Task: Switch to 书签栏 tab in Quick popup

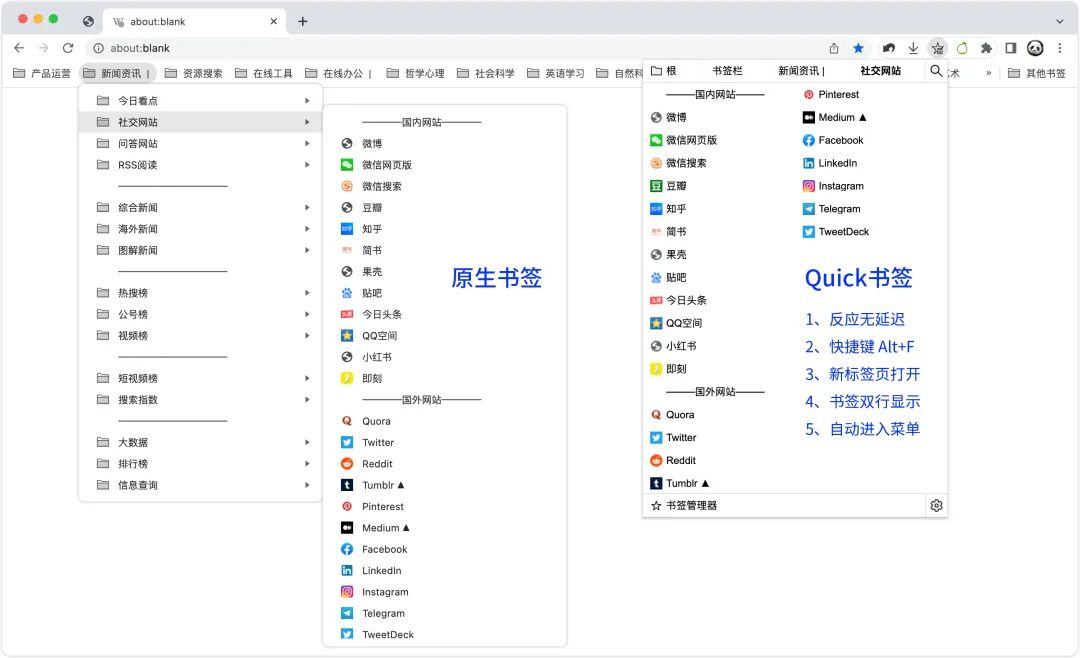Action: coord(727,70)
